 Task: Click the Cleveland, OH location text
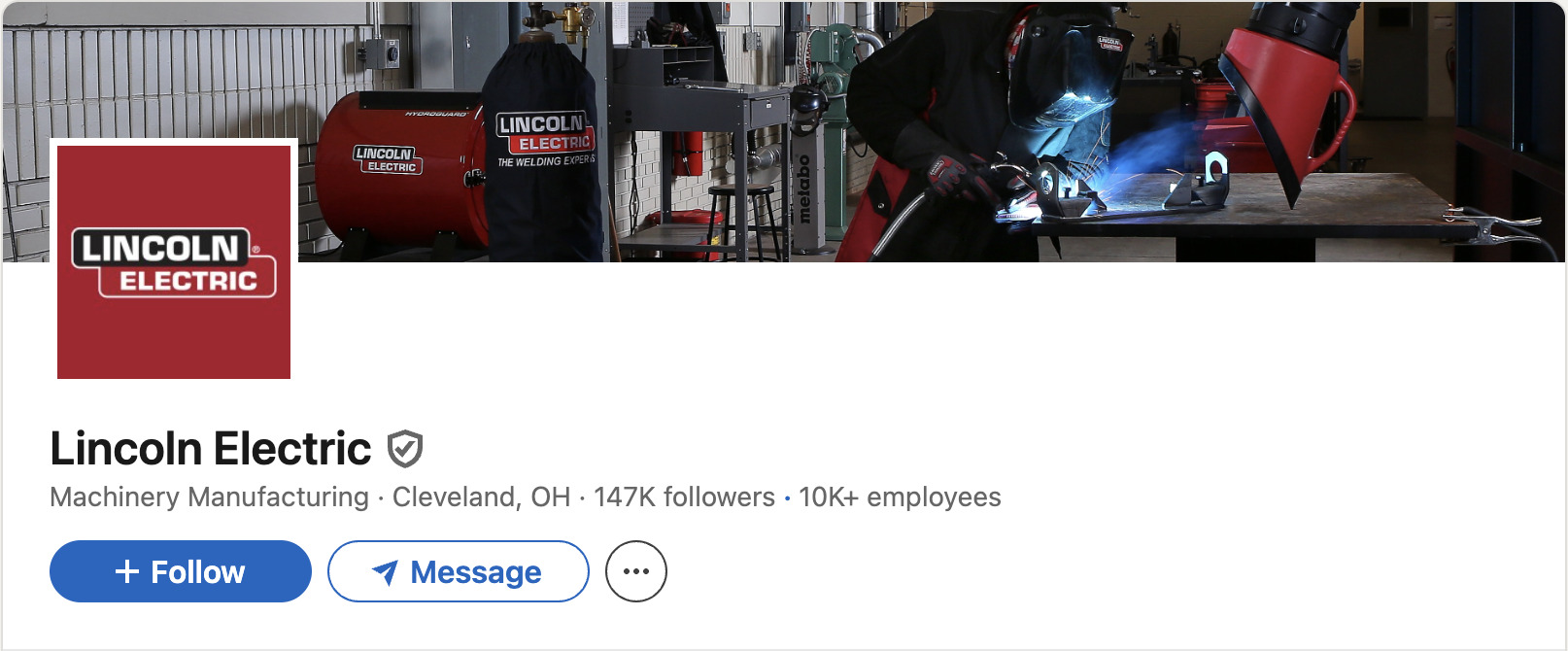pos(481,497)
